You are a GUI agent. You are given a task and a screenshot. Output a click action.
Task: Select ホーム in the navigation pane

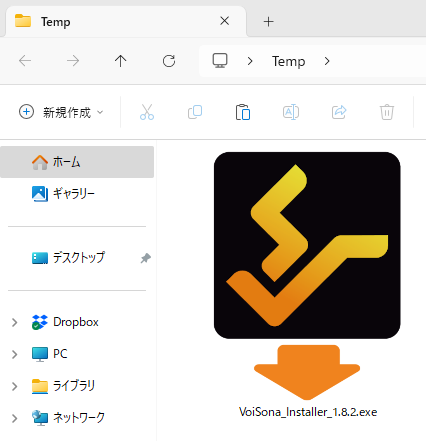(77, 162)
